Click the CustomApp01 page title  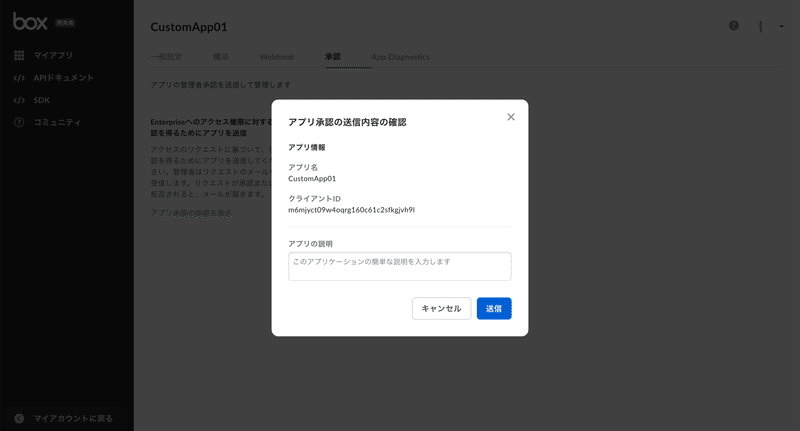pyautogui.click(x=189, y=27)
